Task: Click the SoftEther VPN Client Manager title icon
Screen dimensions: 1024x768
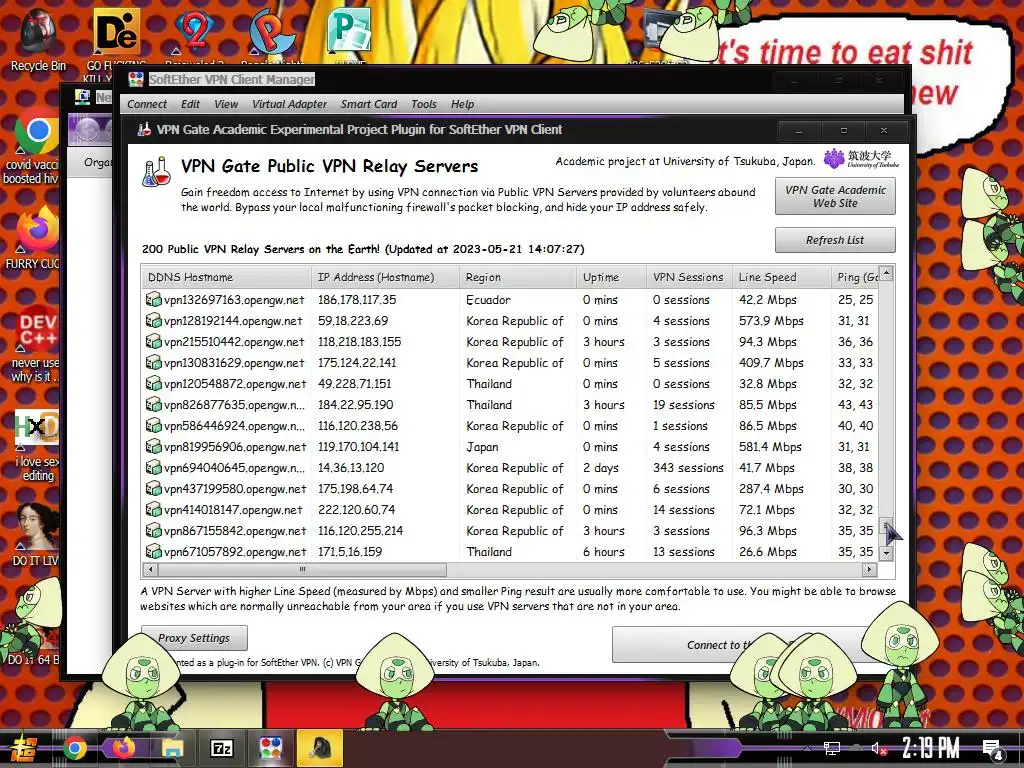Action: click(136, 79)
